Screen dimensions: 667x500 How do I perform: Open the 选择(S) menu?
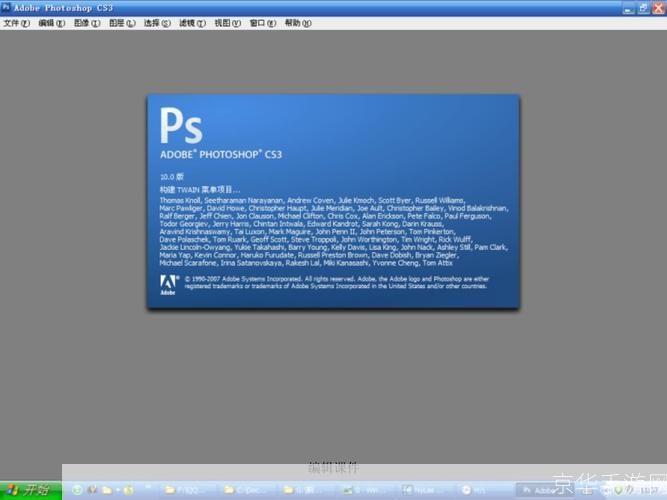click(157, 23)
